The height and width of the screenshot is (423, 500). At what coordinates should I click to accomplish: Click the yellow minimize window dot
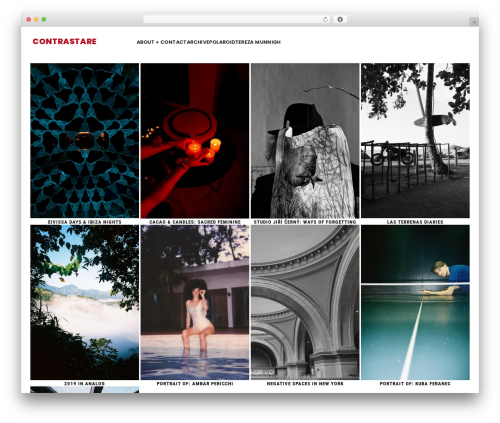tap(36, 19)
